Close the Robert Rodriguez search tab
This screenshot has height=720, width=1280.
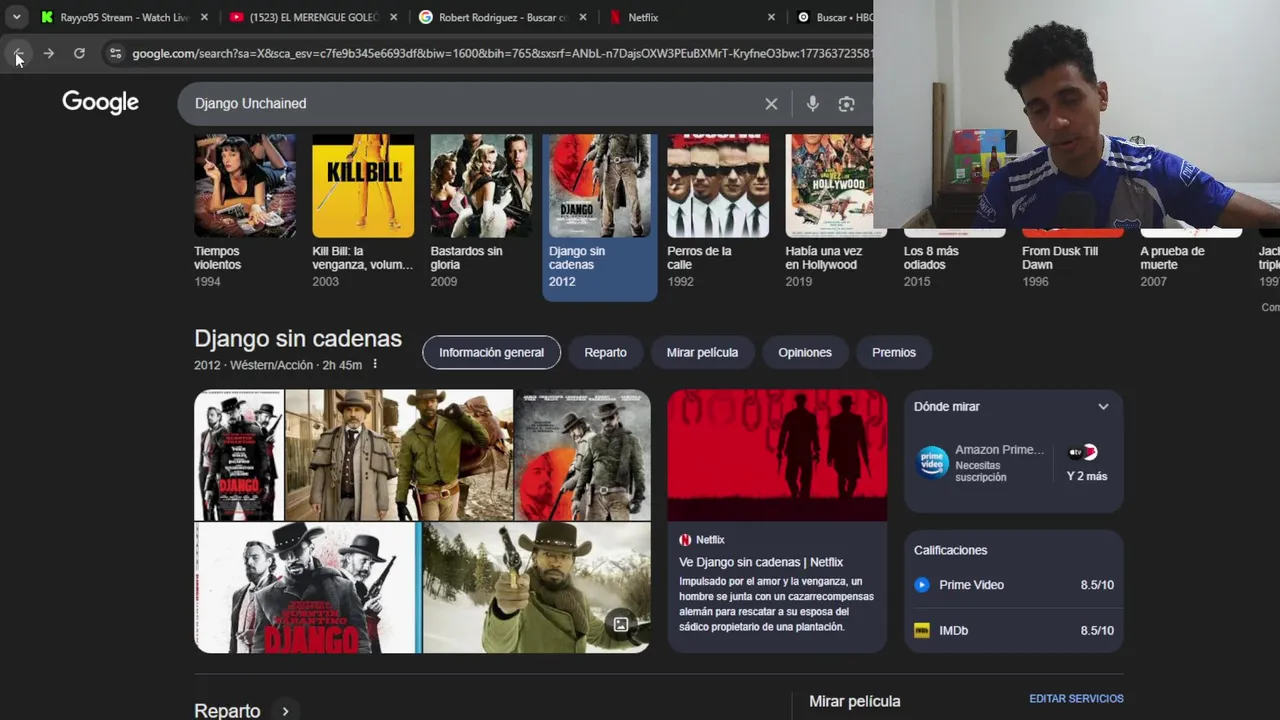pos(582,17)
